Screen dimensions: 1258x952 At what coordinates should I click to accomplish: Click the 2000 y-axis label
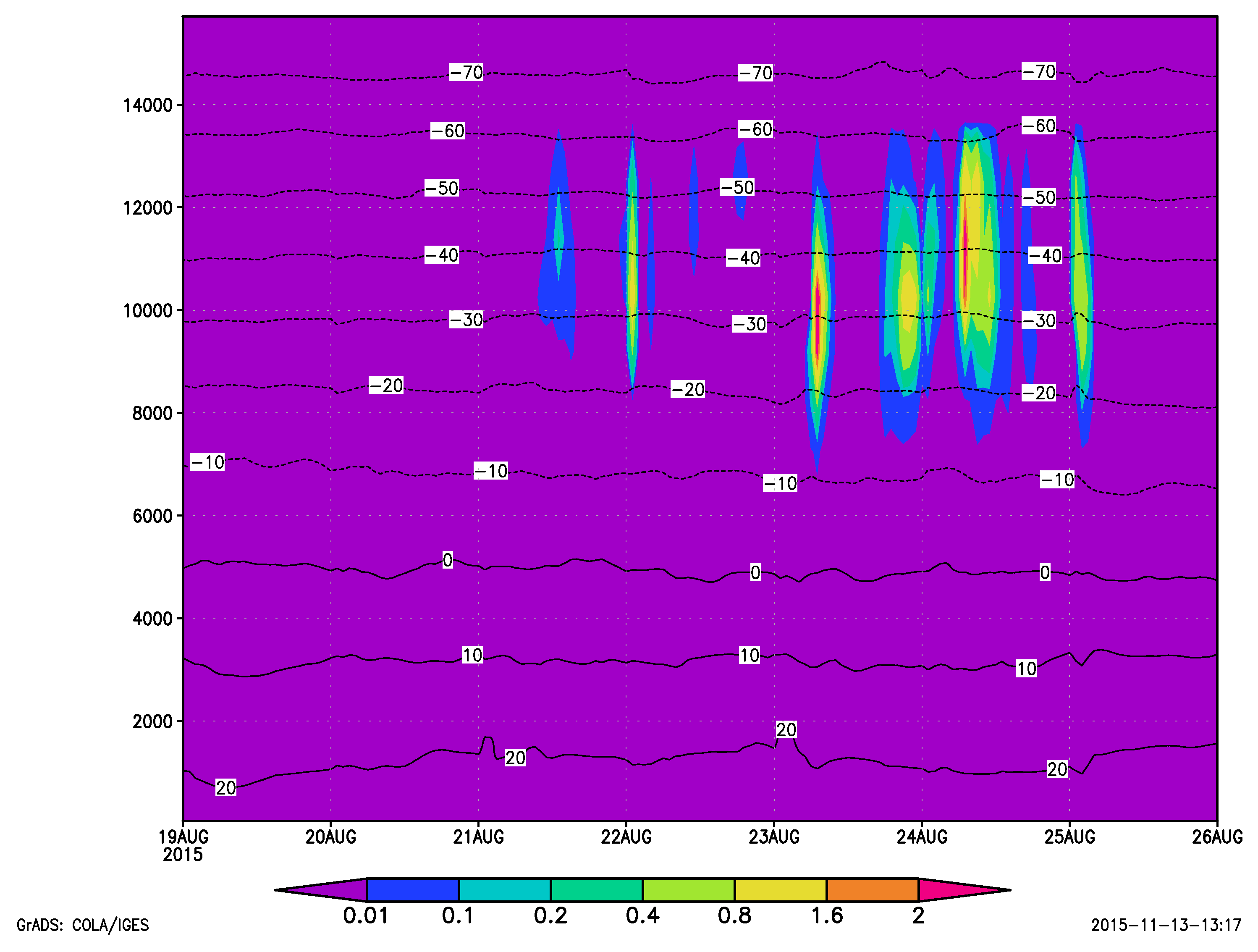coord(152,722)
